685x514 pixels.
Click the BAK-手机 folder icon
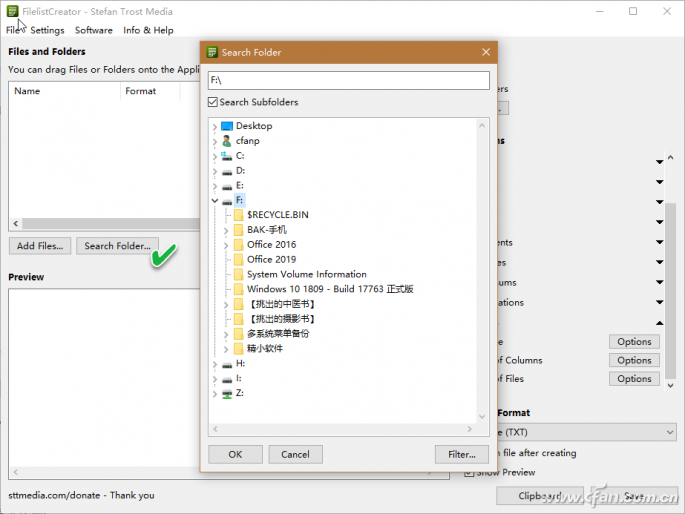click(238, 230)
